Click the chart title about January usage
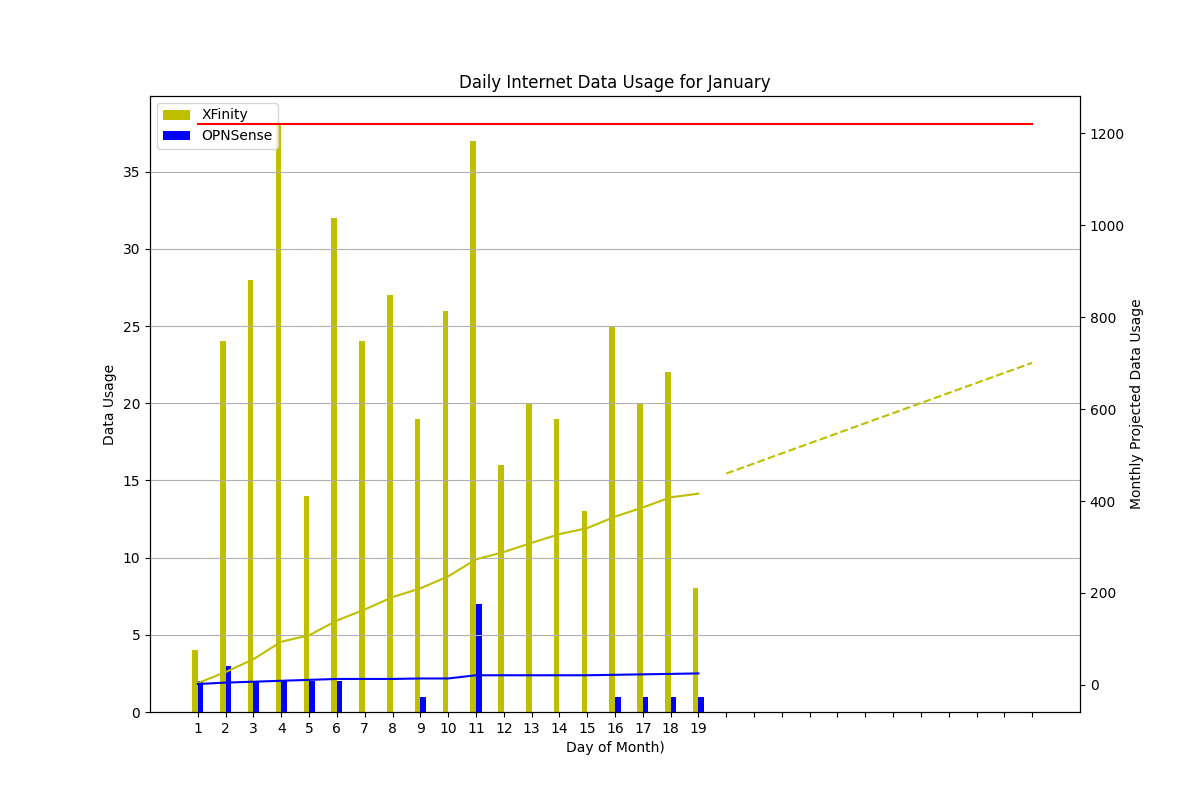 pyautogui.click(x=614, y=83)
